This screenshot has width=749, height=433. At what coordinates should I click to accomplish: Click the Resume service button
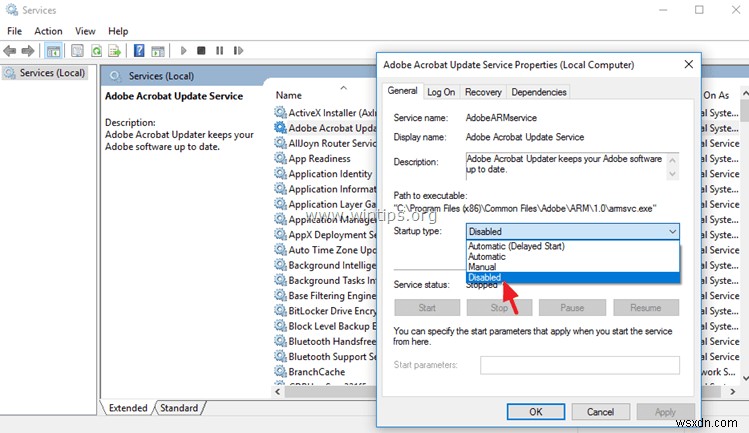(646, 308)
